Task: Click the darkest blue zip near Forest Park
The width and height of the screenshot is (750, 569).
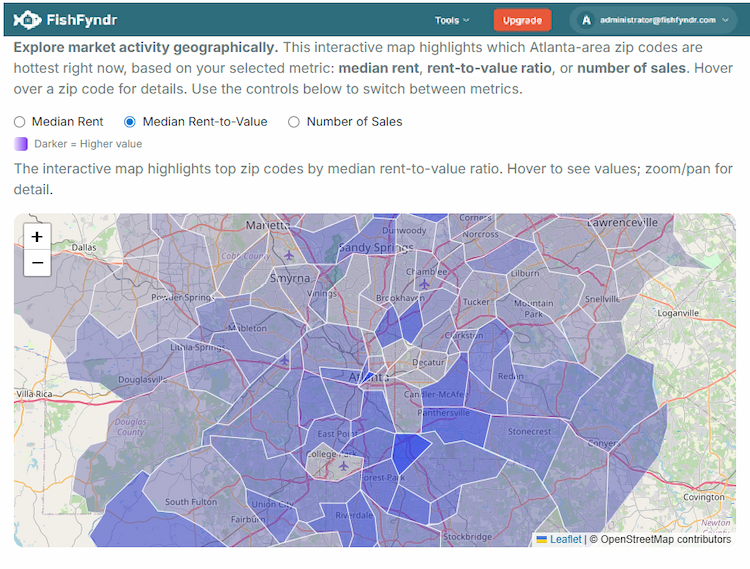Action: coord(409,452)
